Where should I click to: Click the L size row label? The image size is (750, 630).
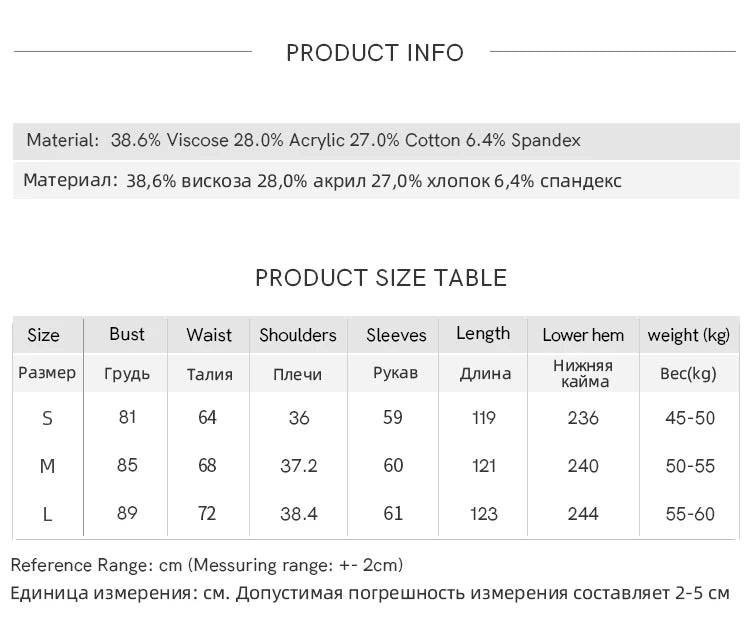[47, 514]
